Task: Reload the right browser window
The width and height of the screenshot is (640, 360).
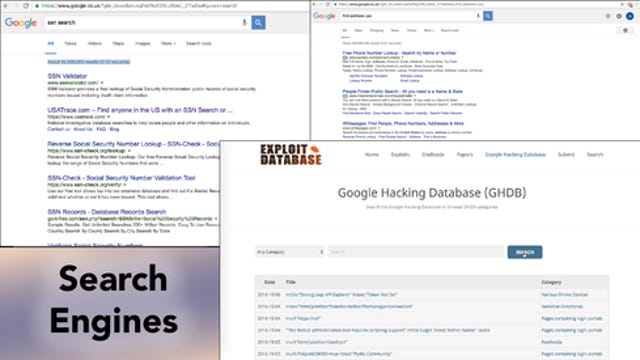Action: 328,4
